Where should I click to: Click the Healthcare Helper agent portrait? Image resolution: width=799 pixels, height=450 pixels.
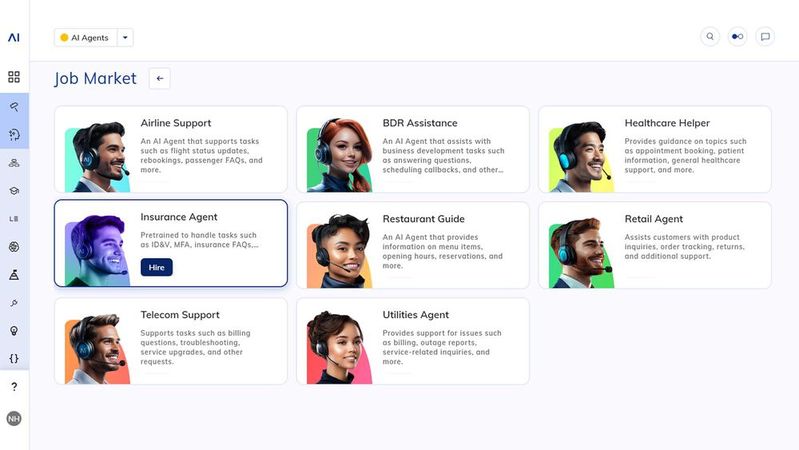tap(581, 156)
